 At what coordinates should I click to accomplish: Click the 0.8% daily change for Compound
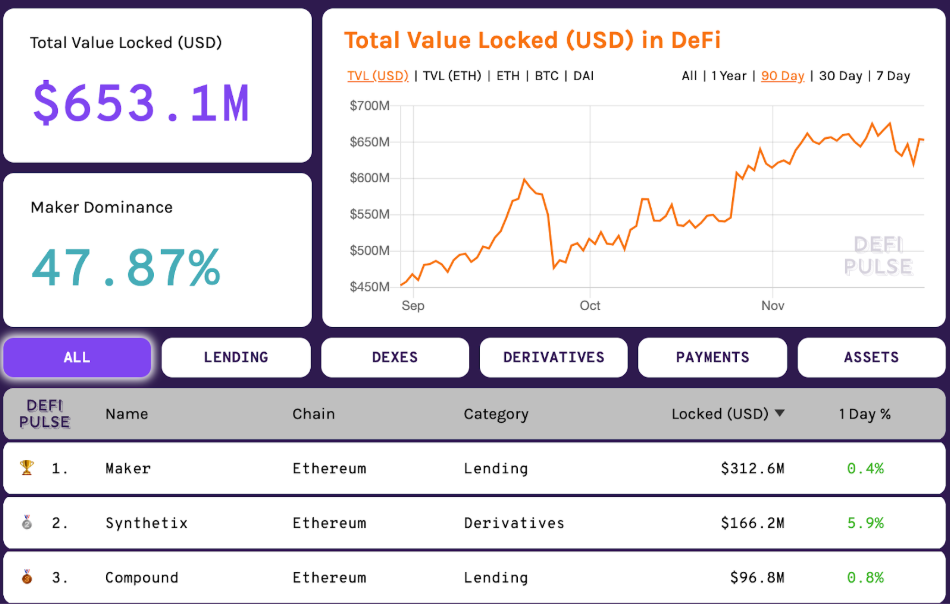865,577
